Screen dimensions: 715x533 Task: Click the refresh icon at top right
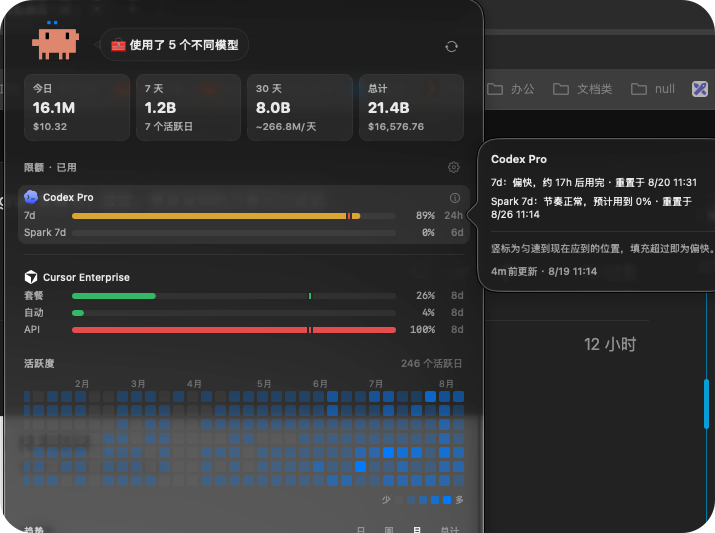451,47
